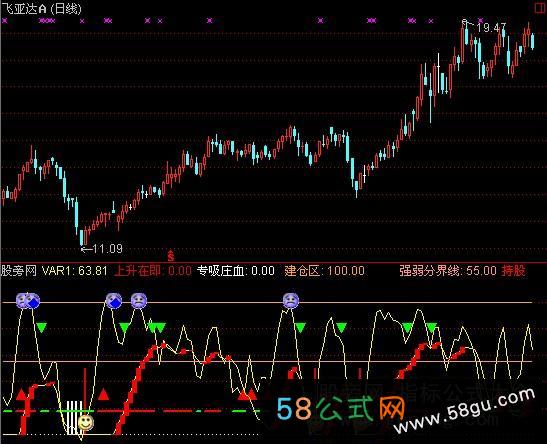Screen dimensions: 547x444
Task: Click the 建仓区: 100.00 label
Action: tap(324, 271)
